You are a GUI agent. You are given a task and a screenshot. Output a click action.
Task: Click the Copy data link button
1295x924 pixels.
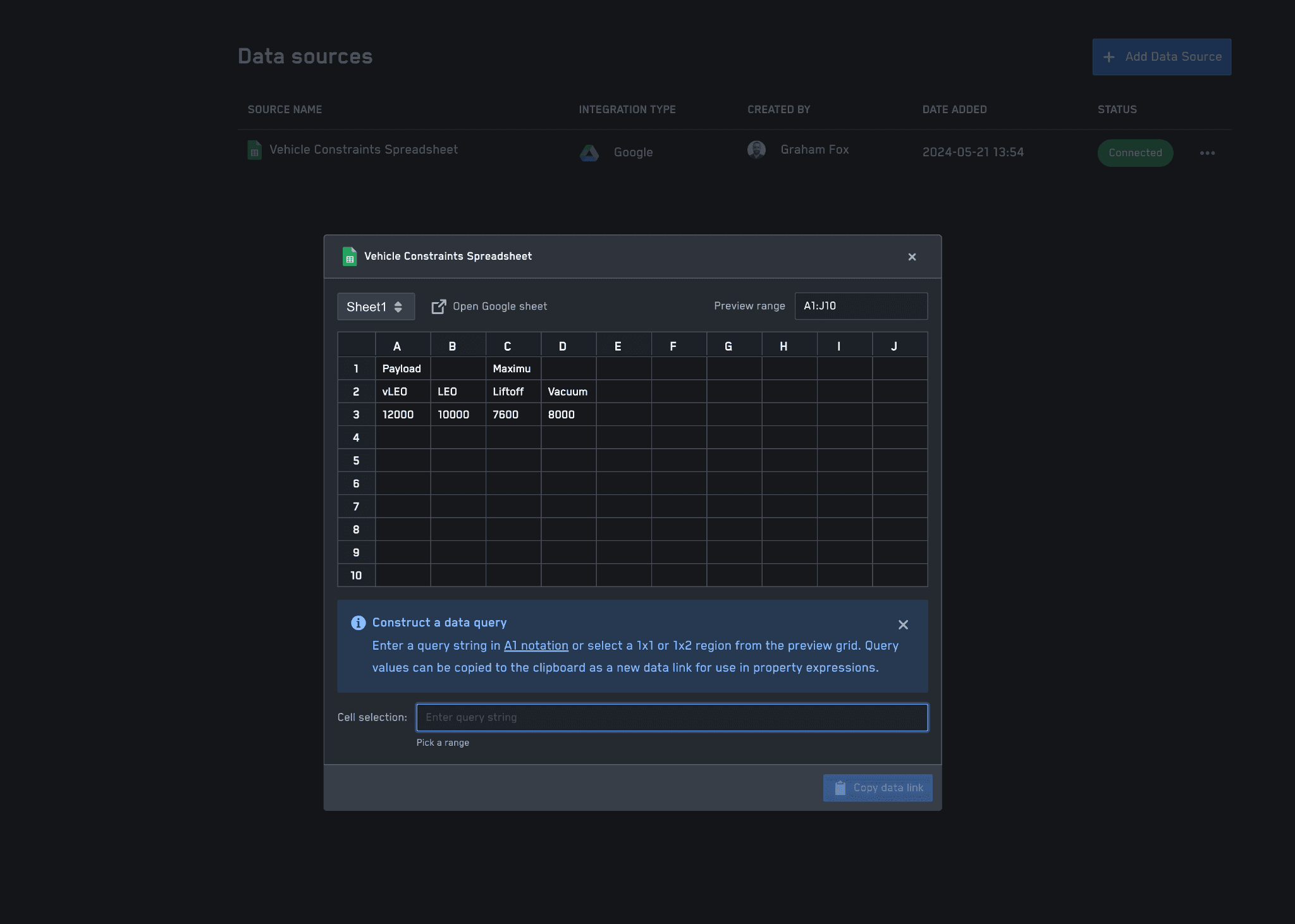click(x=878, y=787)
